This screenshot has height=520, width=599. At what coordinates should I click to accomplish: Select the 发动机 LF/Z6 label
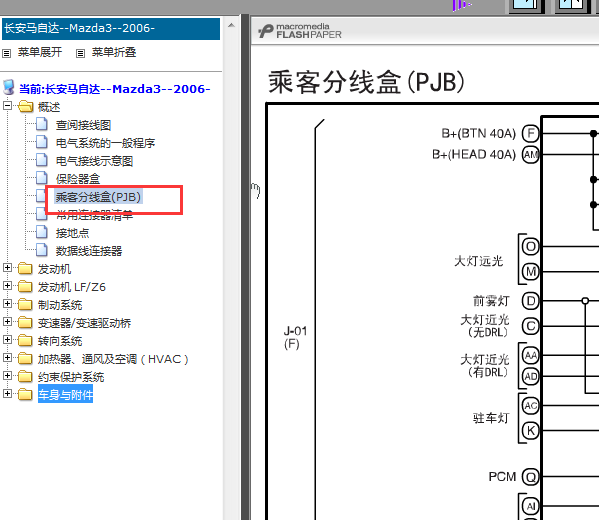(71, 287)
